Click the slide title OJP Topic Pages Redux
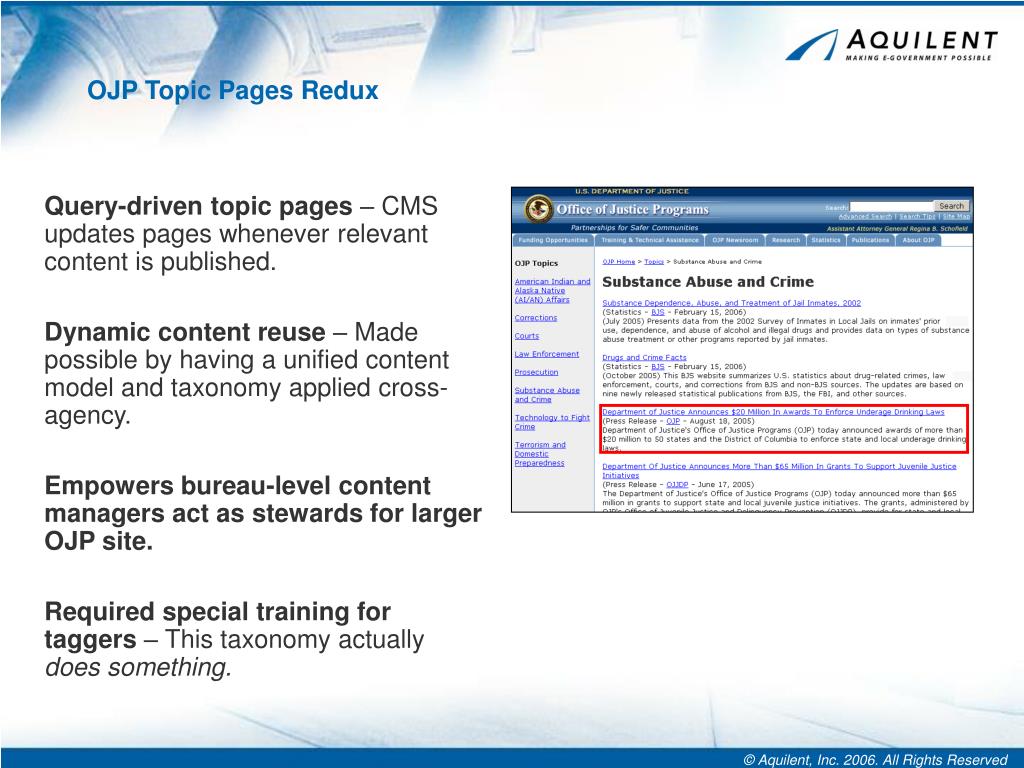Image resolution: width=1024 pixels, height=768 pixels. [x=233, y=91]
